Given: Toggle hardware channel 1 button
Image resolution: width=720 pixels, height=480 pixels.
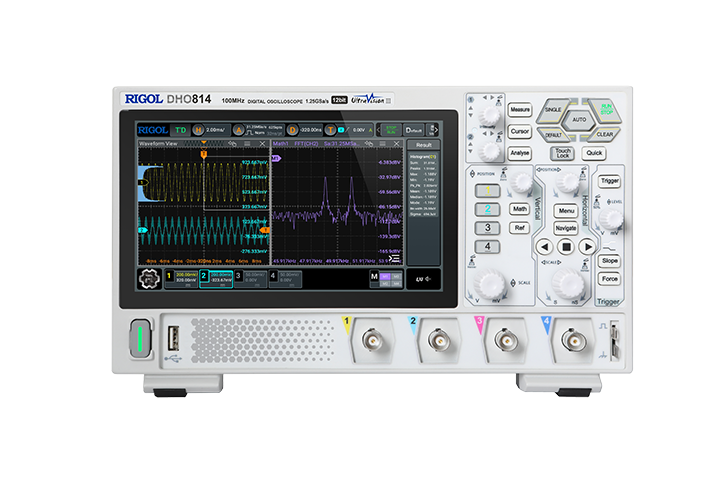Looking at the screenshot, I should (x=488, y=190).
